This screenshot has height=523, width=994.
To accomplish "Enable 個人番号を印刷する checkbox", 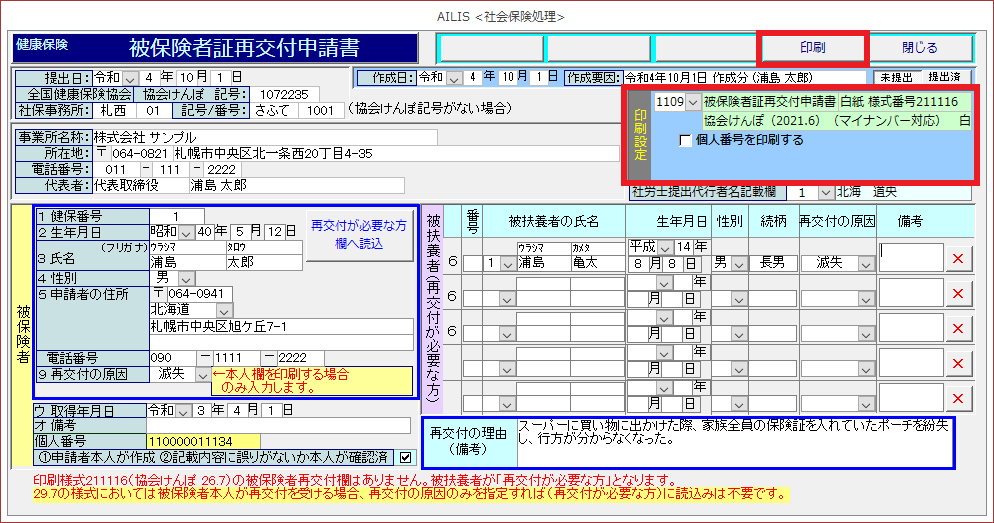I will click(x=685, y=141).
